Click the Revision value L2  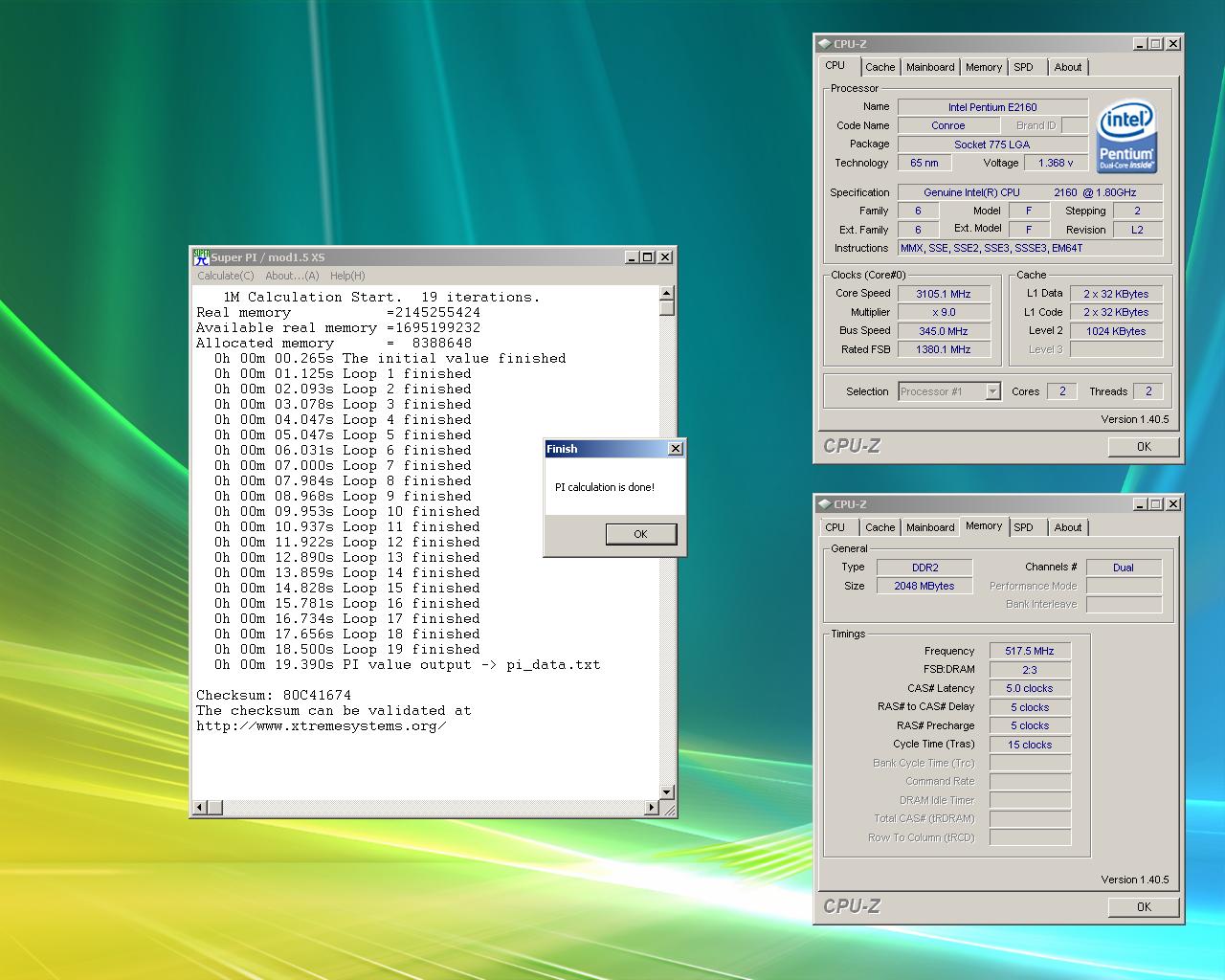(x=1137, y=230)
